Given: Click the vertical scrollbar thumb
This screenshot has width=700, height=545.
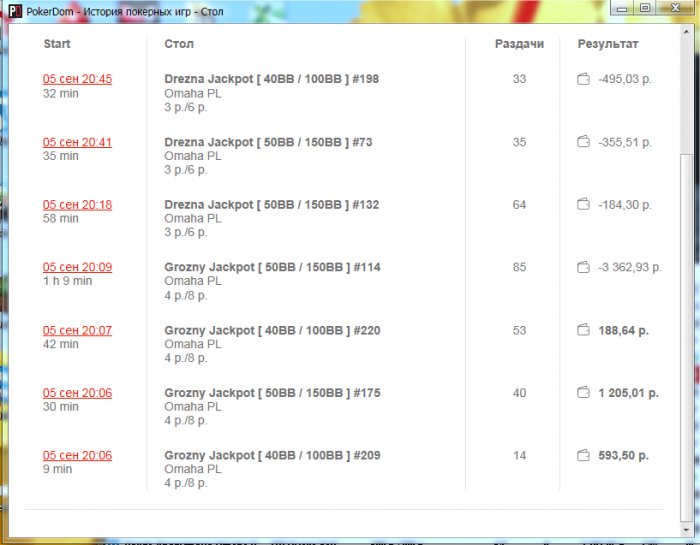Looking at the screenshot, I should click(x=686, y=338).
